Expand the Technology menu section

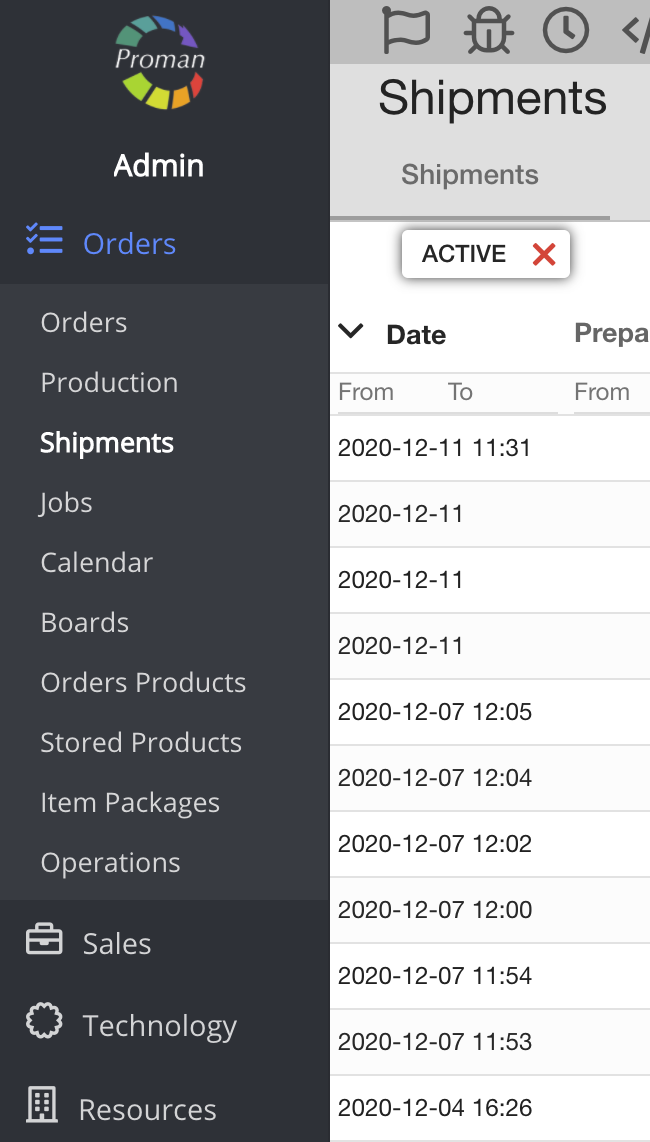click(160, 1025)
